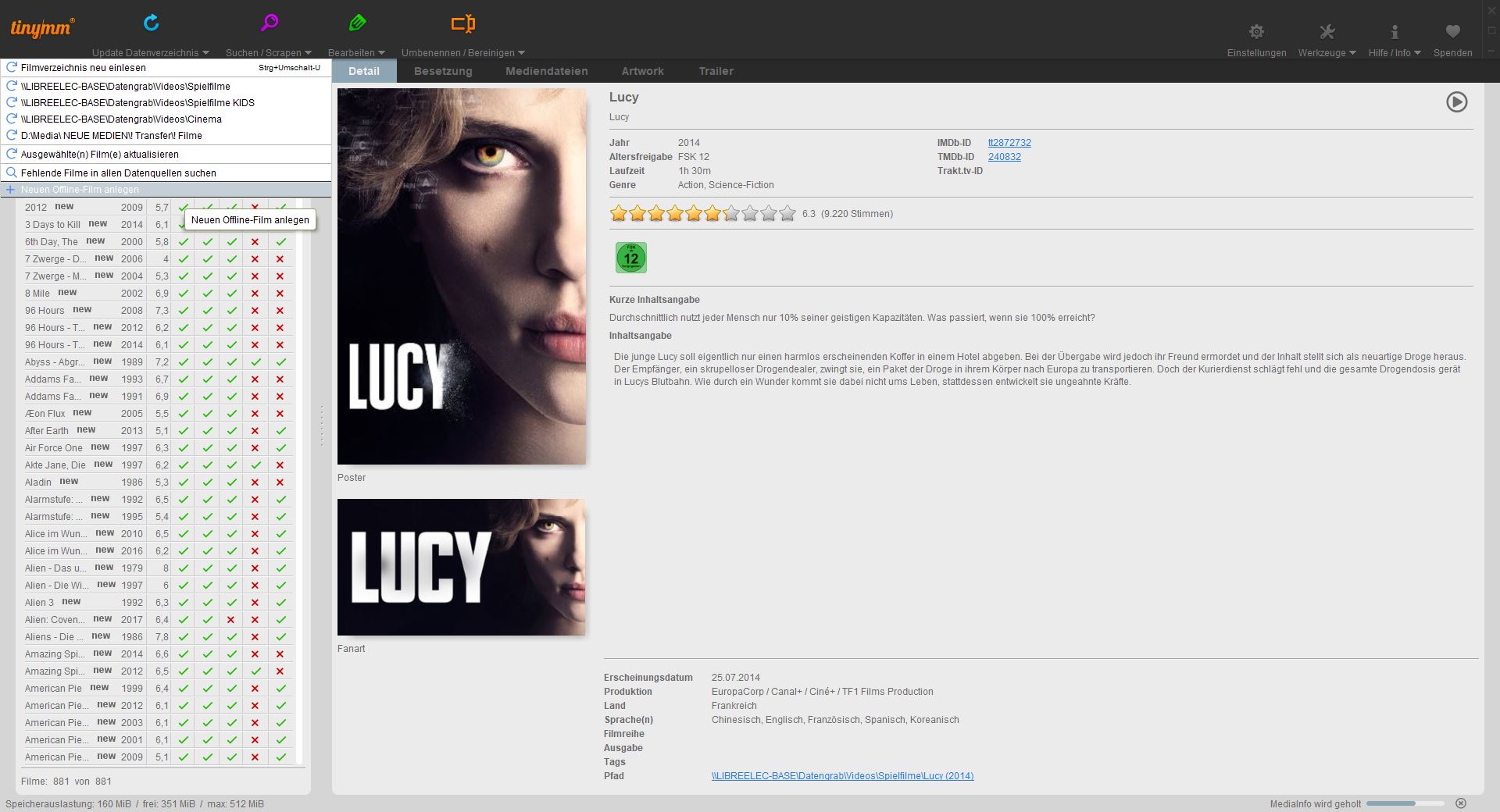Select movie row 3 Days to Kill
This screenshot has height=812, width=1500.
pos(159,224)
